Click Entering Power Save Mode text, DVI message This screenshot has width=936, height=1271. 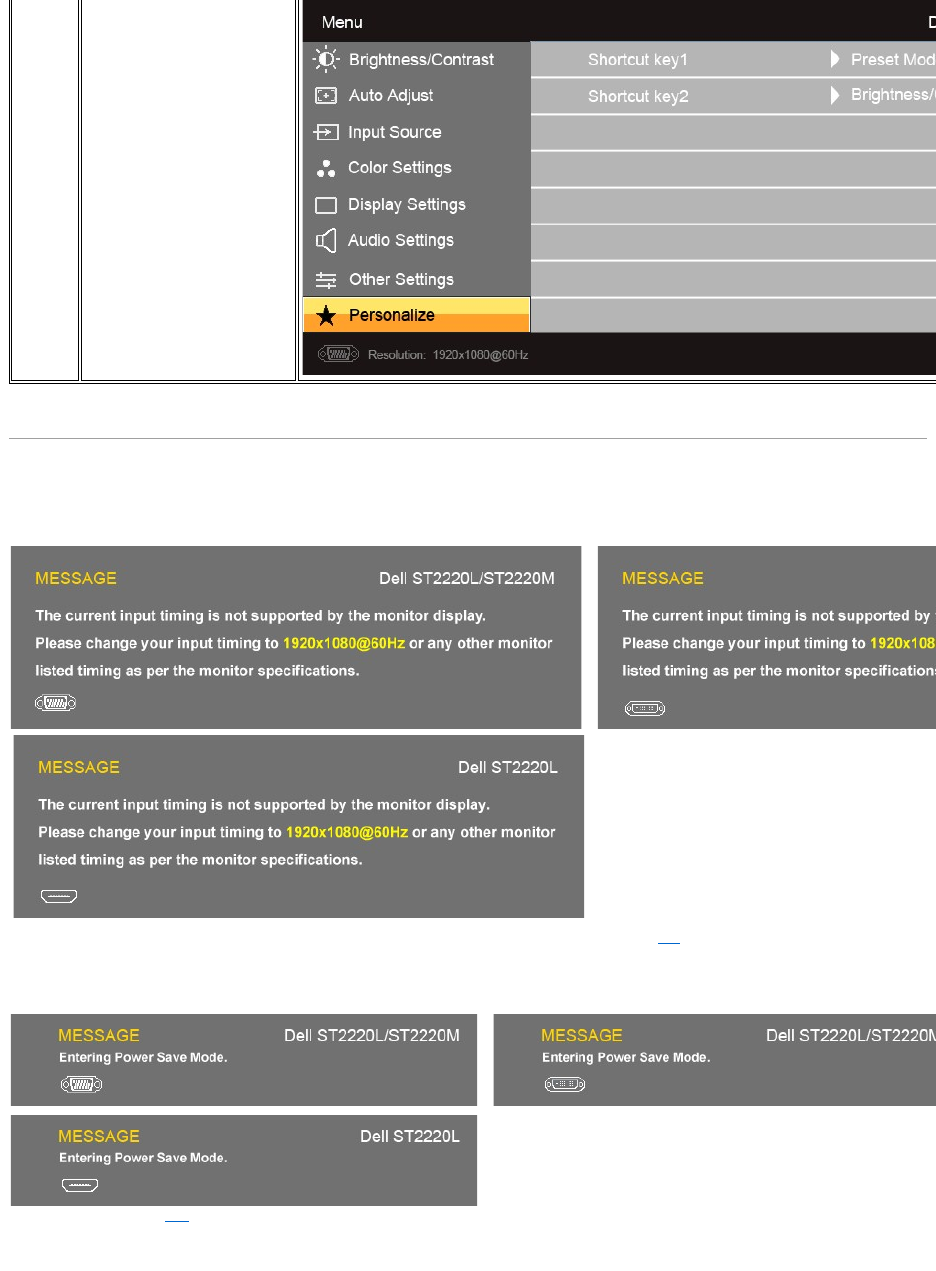626,1057
